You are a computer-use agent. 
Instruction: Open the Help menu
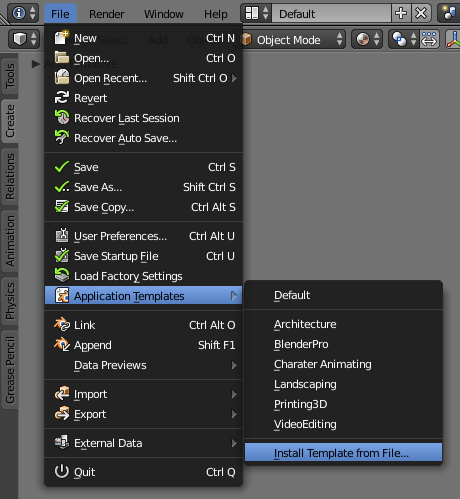coord(216,14)
